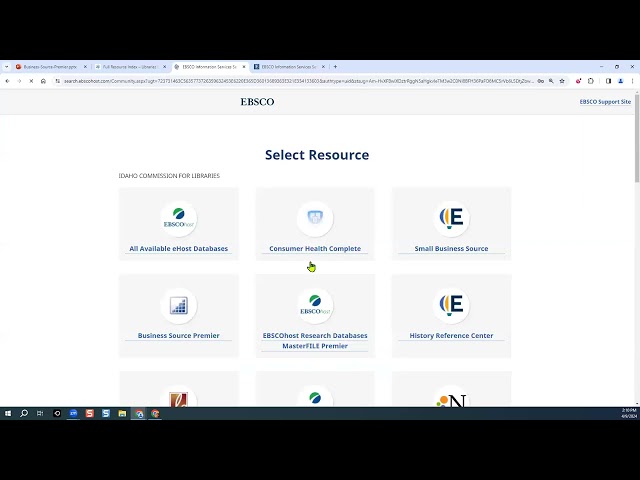This screenshot has height=480, width=640.
Task: Click the EBSCO logo in the header
Action: tap(257, 102)
